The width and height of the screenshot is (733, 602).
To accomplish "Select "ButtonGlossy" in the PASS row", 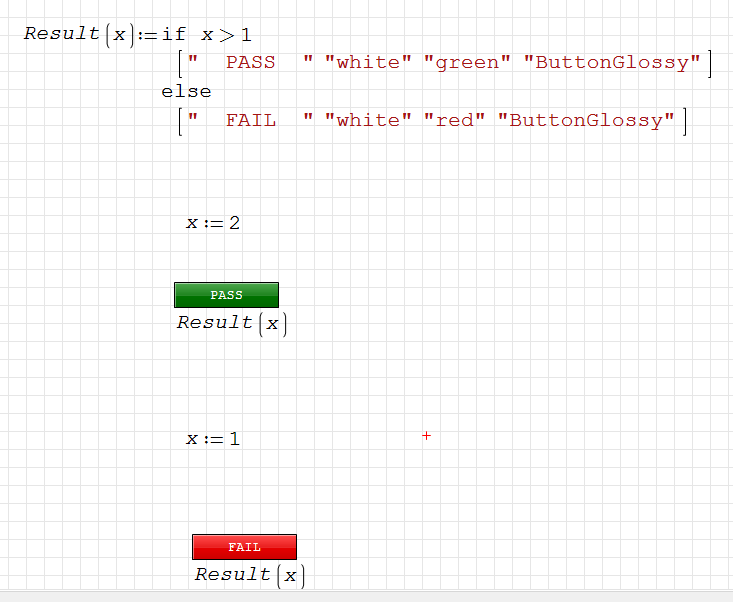I will 612,63.
